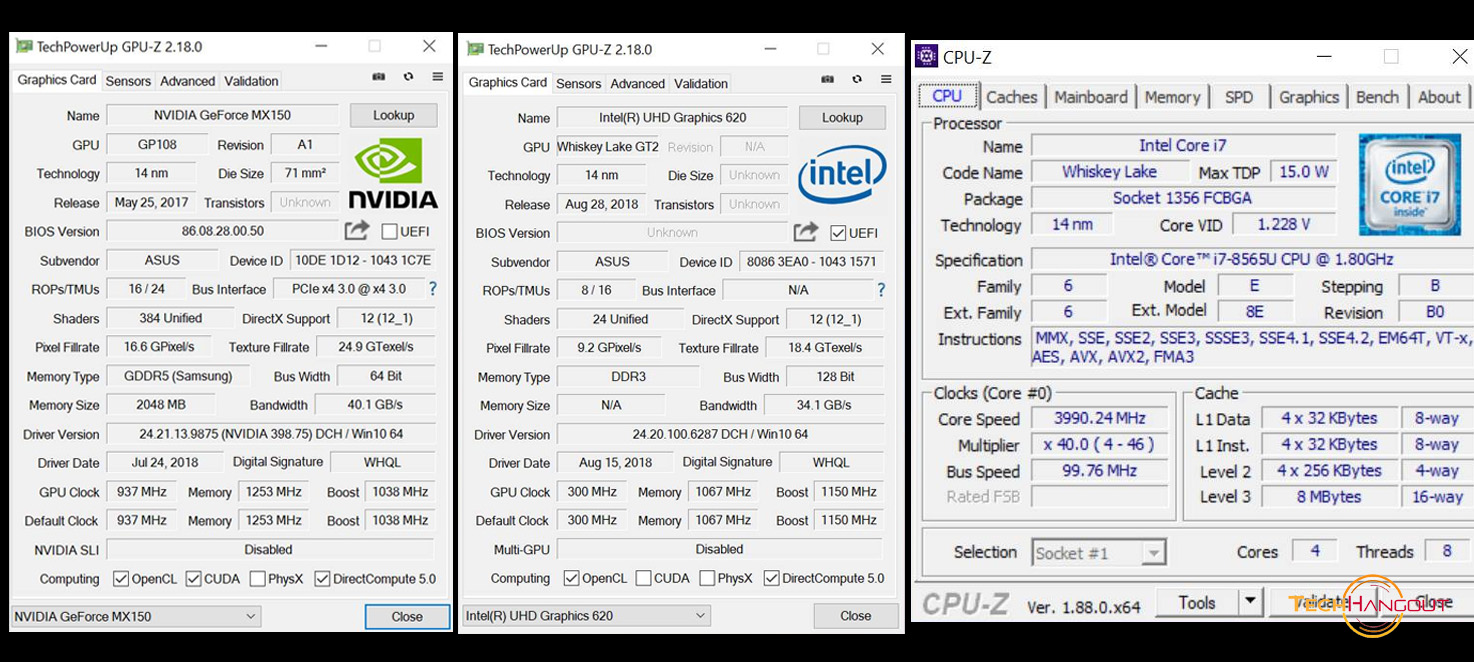Click the refresh icon in Intel GPU-Z window
1474x662 pixels.
click(x=857, y=79)
